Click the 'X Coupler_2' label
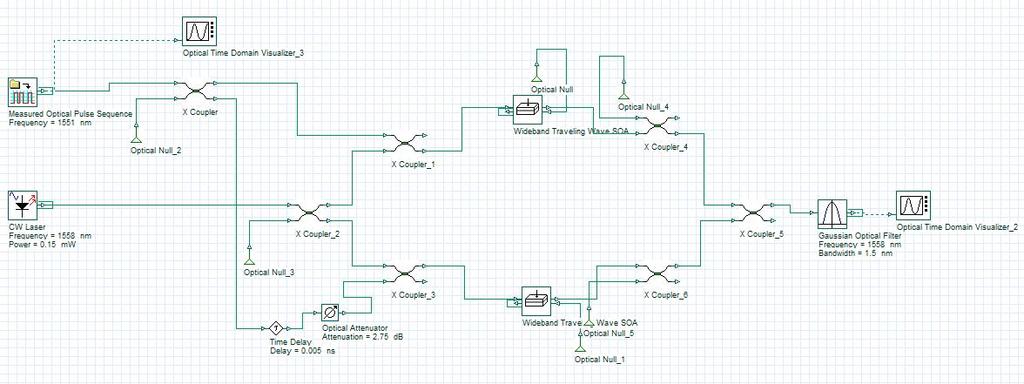1024x384 pixels. (317, 233)
